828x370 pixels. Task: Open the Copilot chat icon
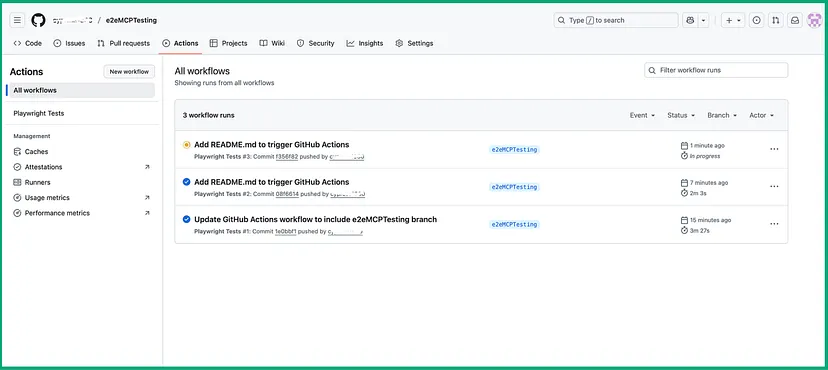tap(690, 21)
